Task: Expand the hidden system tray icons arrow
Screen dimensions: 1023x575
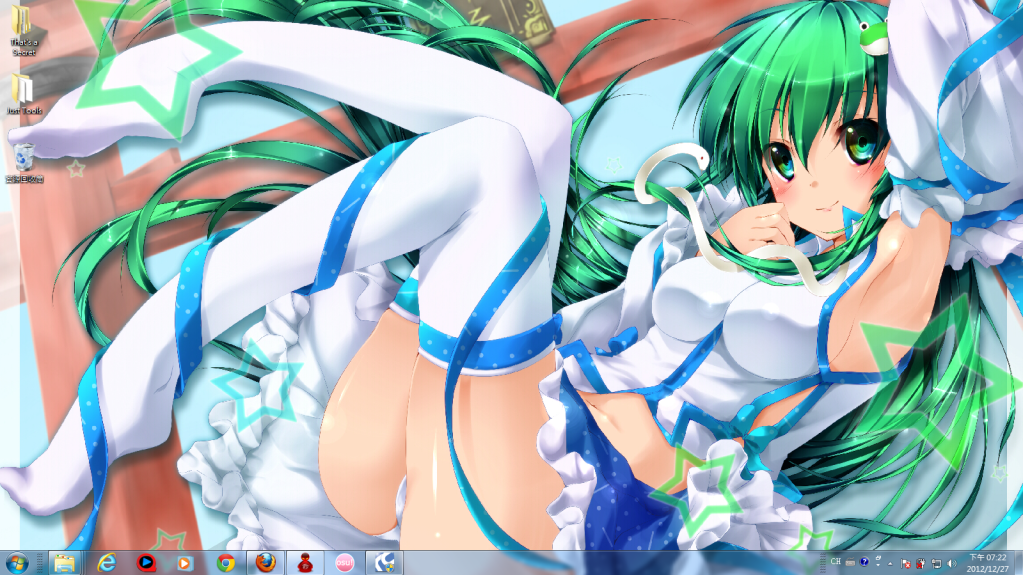Action: [x=890, y=563]
